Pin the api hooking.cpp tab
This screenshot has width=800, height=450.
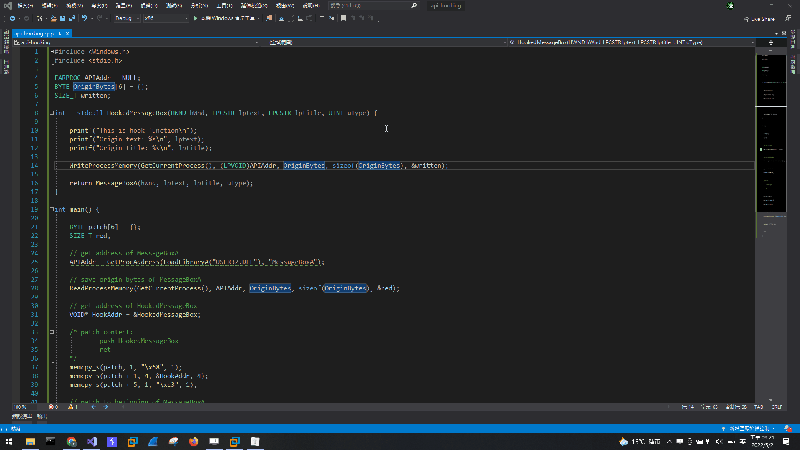tap(60, 34)
